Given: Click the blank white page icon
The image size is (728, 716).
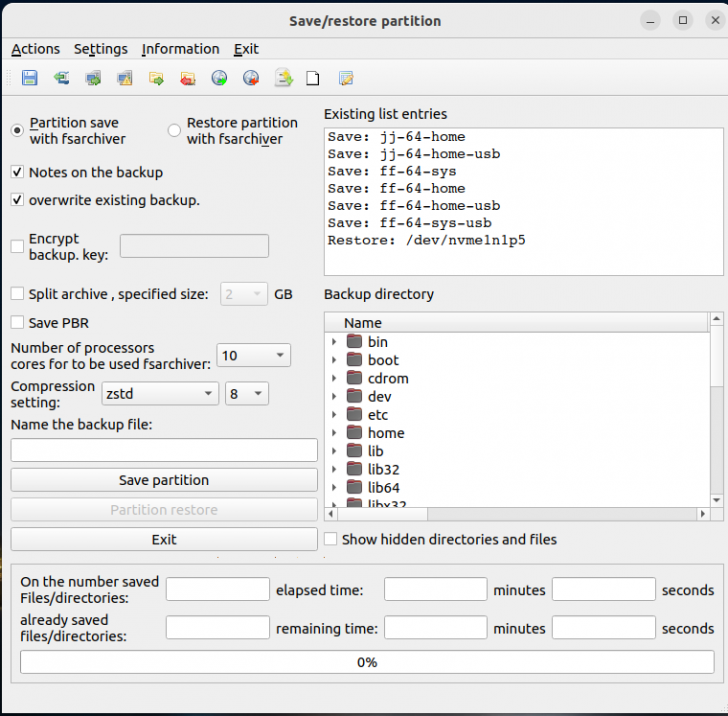Looking at the screenshot, I should [x=313, y=78].
